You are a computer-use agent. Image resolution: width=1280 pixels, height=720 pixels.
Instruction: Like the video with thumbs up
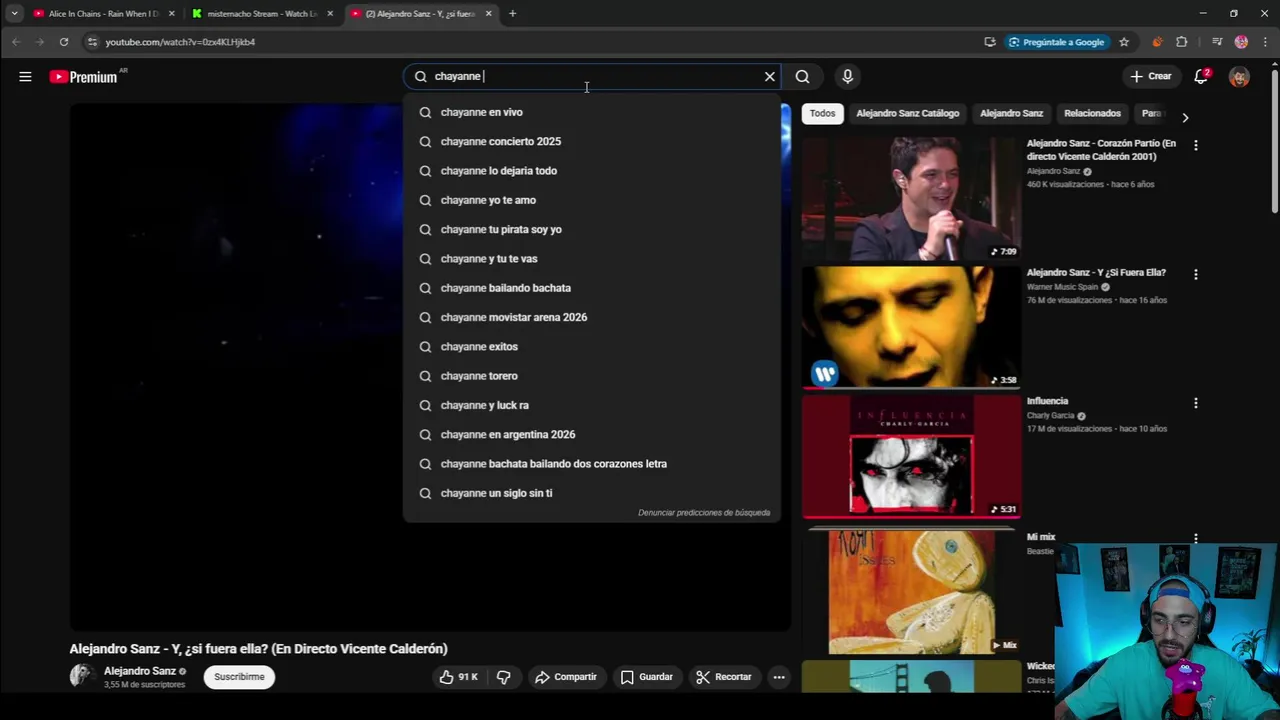click(x=458, y=677)
